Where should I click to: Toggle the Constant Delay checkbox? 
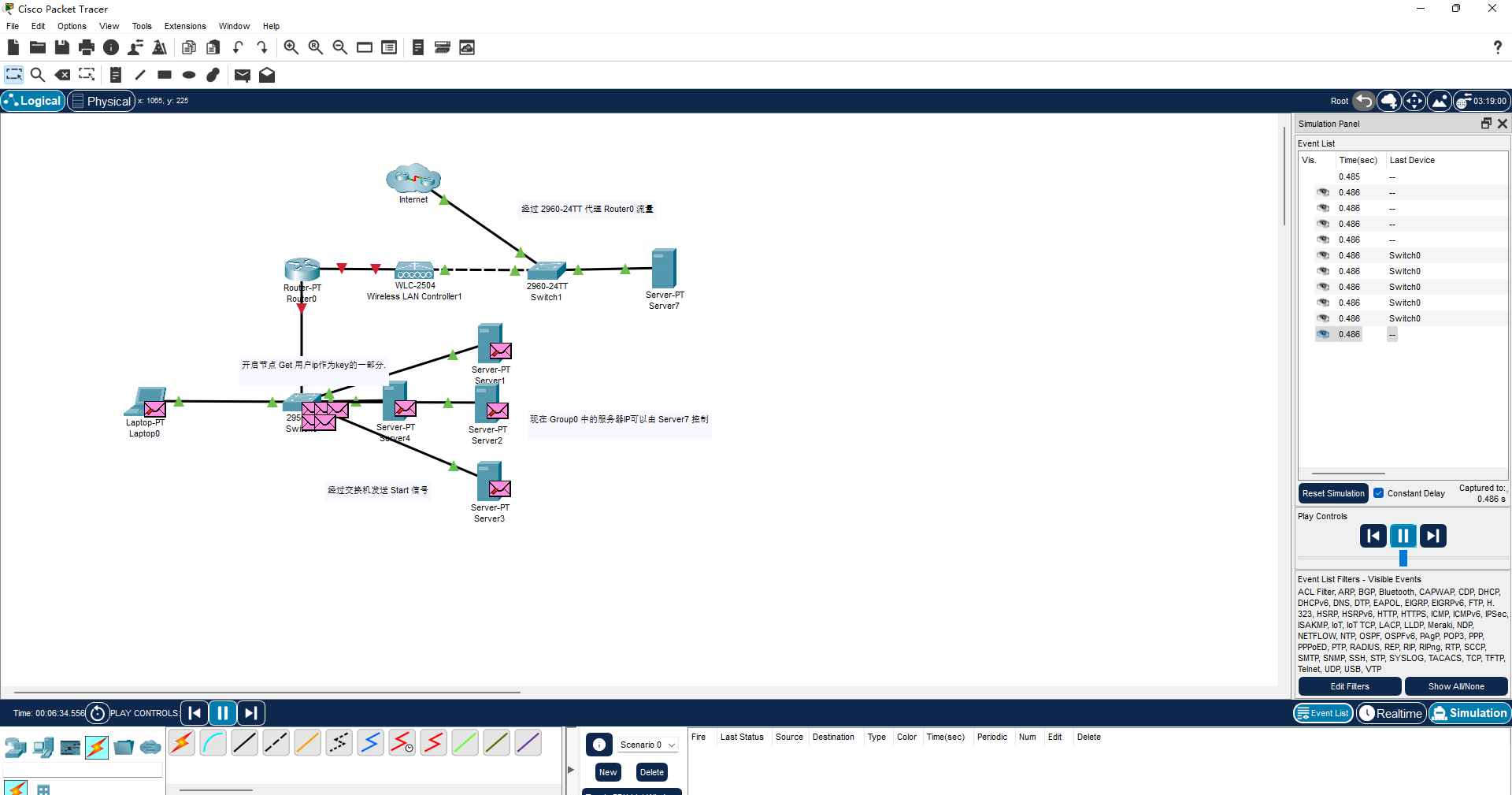[1379, 493]
